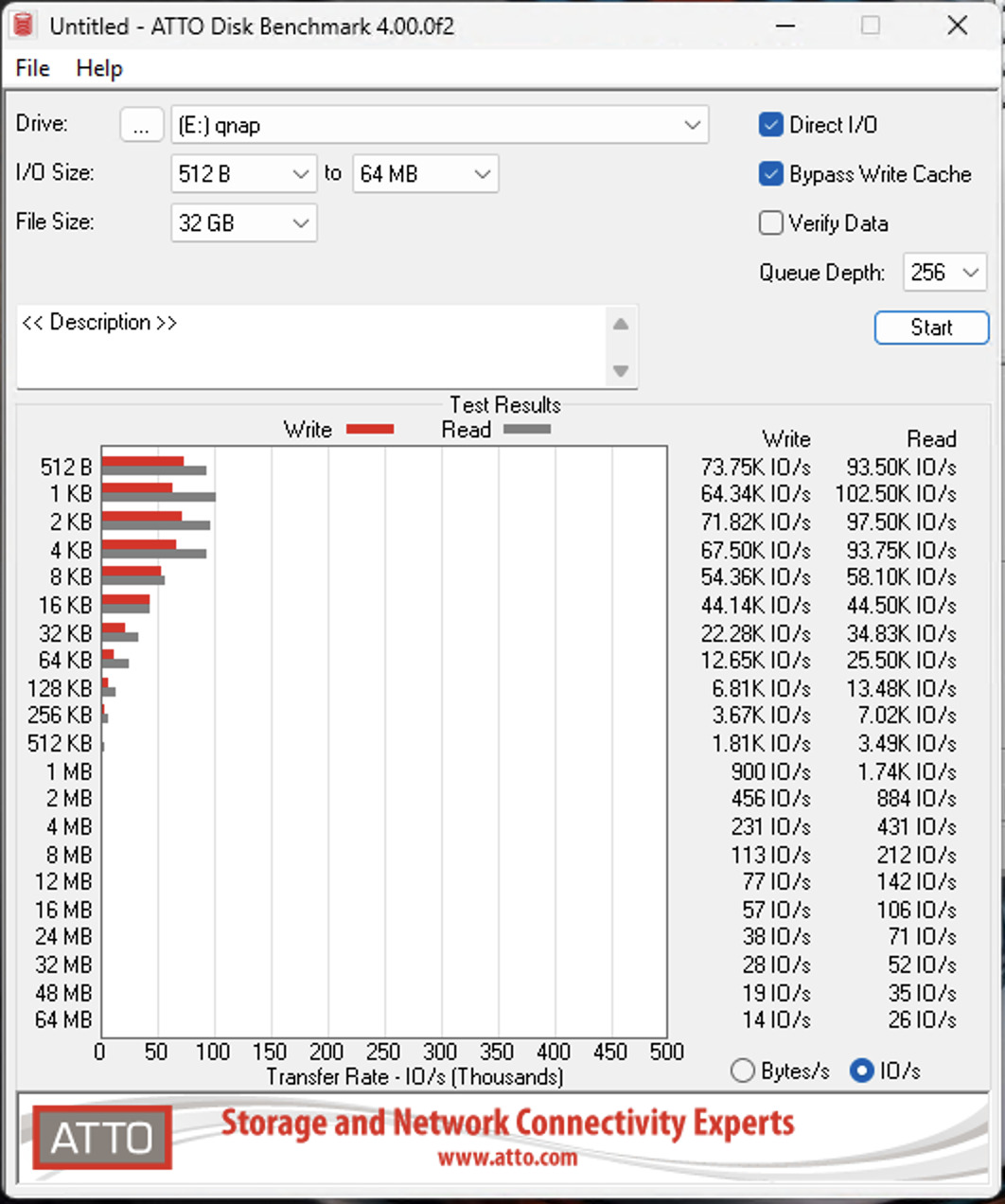Expand the 512 B minimum I/O size dropdown
Screen dimensions: 1005x1204
[243, 174]
